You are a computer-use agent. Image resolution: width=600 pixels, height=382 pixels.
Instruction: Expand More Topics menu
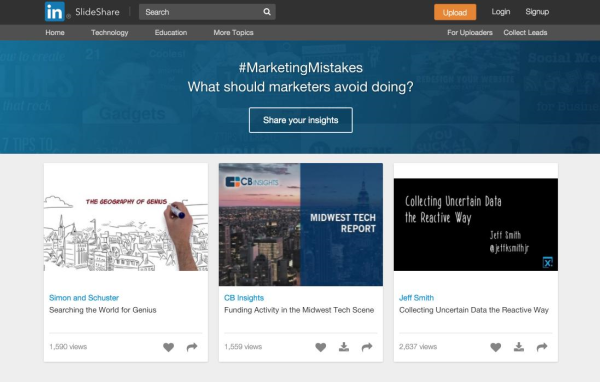pyautogui.click(x=233, y=33)
